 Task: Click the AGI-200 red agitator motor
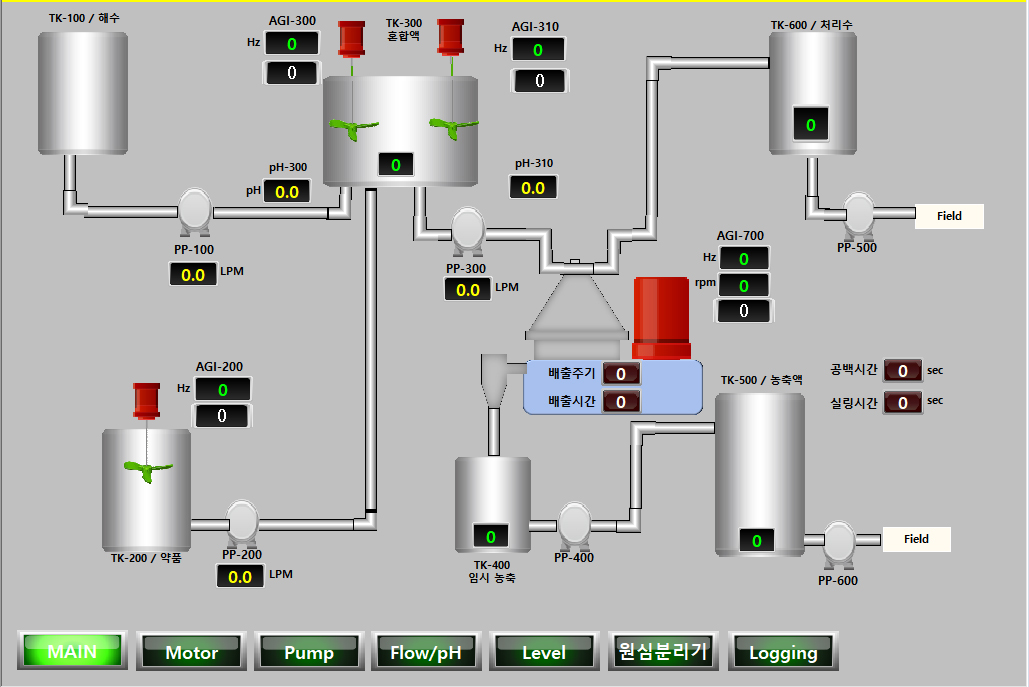(147, 400)
